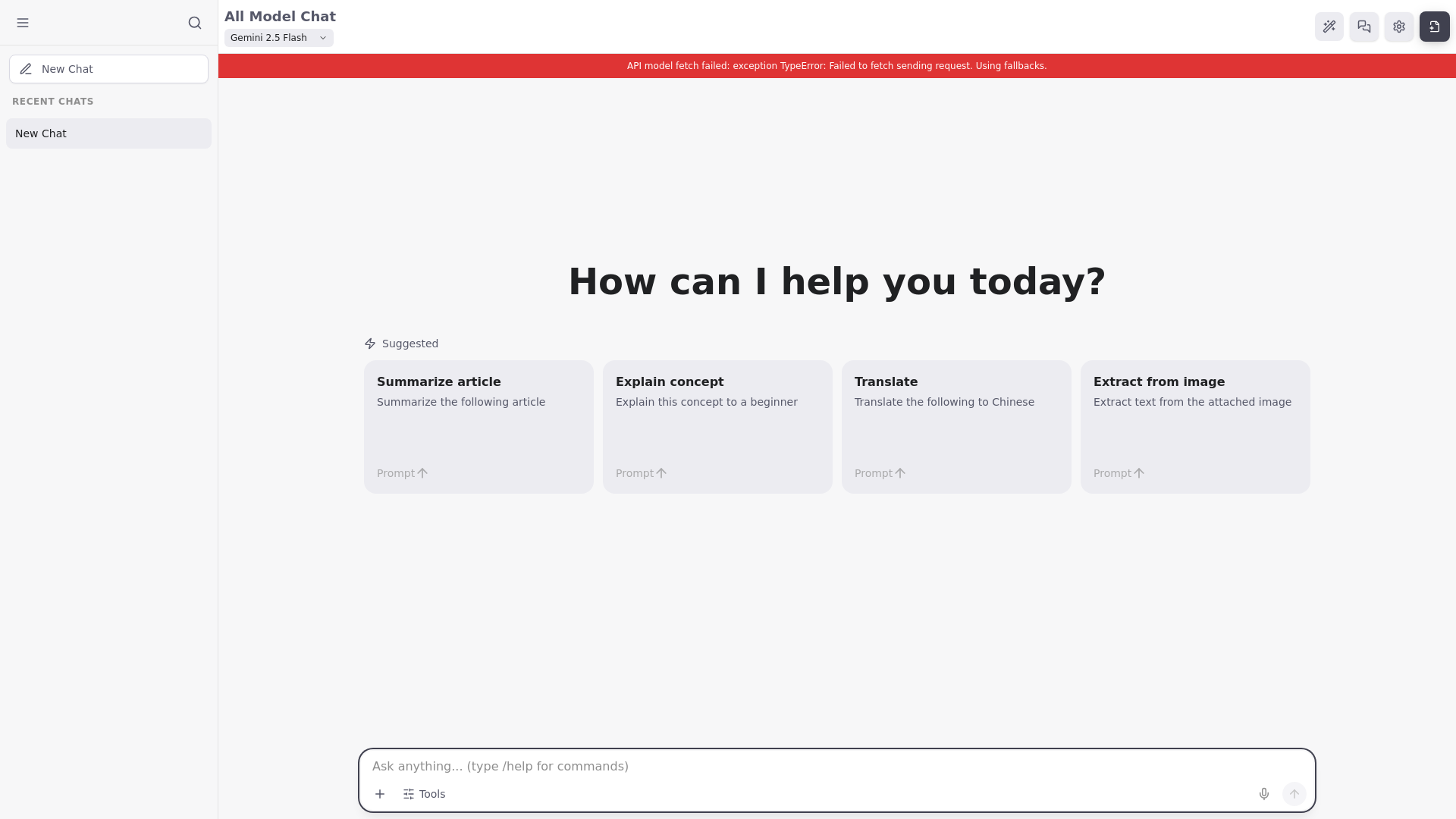
Task: Click the Suggested label
Action: pos(410,344)
